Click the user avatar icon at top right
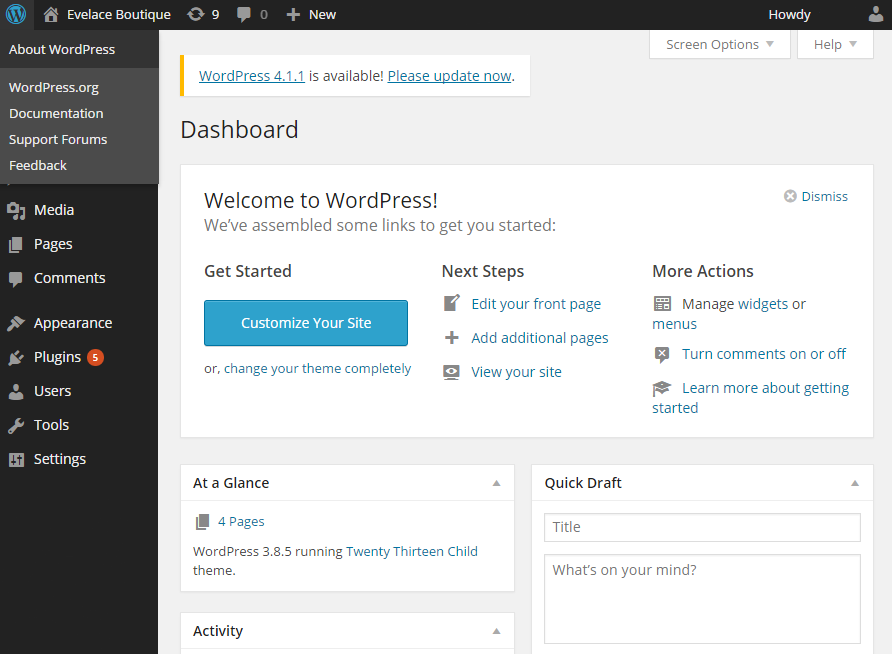The width and height of the screenshot is (892, 654). pos(877,14)
